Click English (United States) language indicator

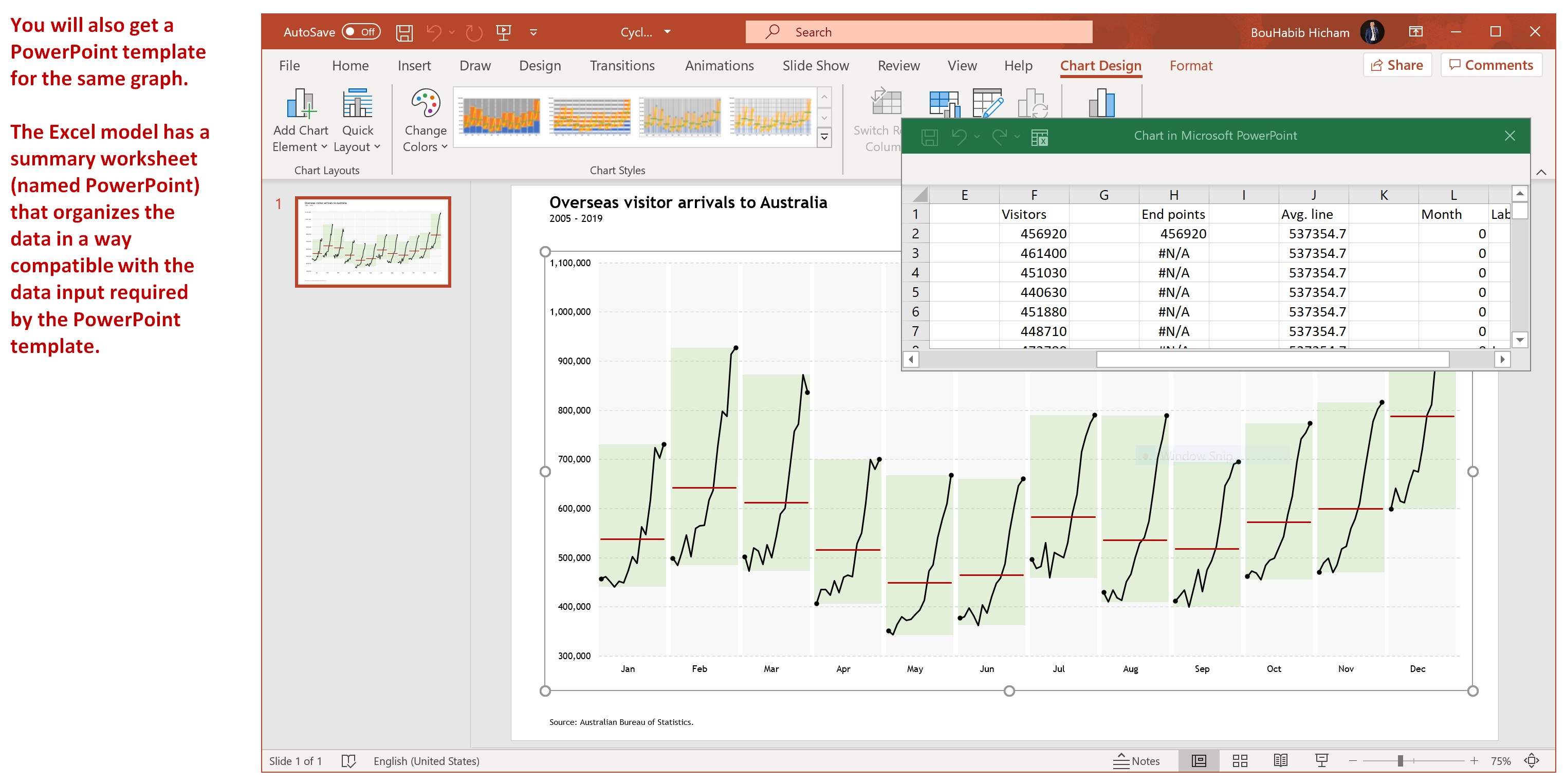[x=426, y=761]
